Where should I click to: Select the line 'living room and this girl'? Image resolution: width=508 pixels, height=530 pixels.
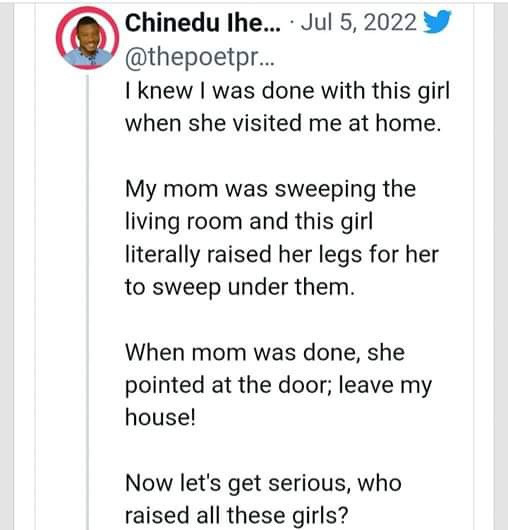[x=249, y=222]
